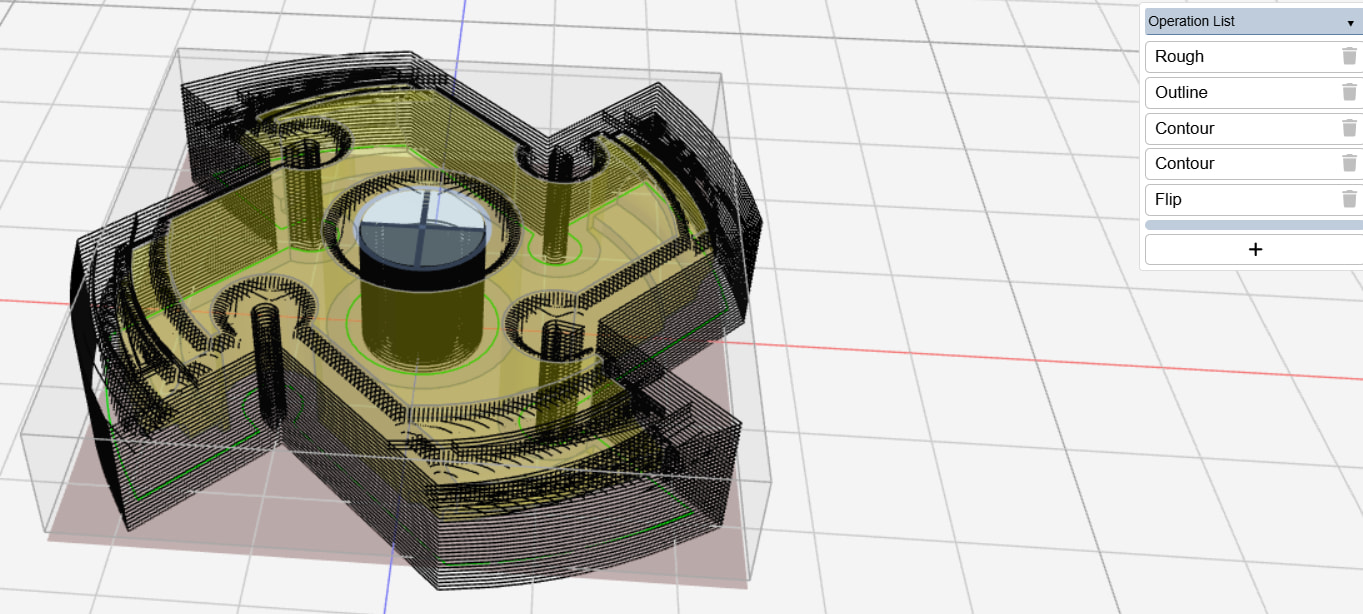This screenshot has width=1363, height=614.
Task: Delete the second Contour operation via trash
Action: tap(1349, 163)
